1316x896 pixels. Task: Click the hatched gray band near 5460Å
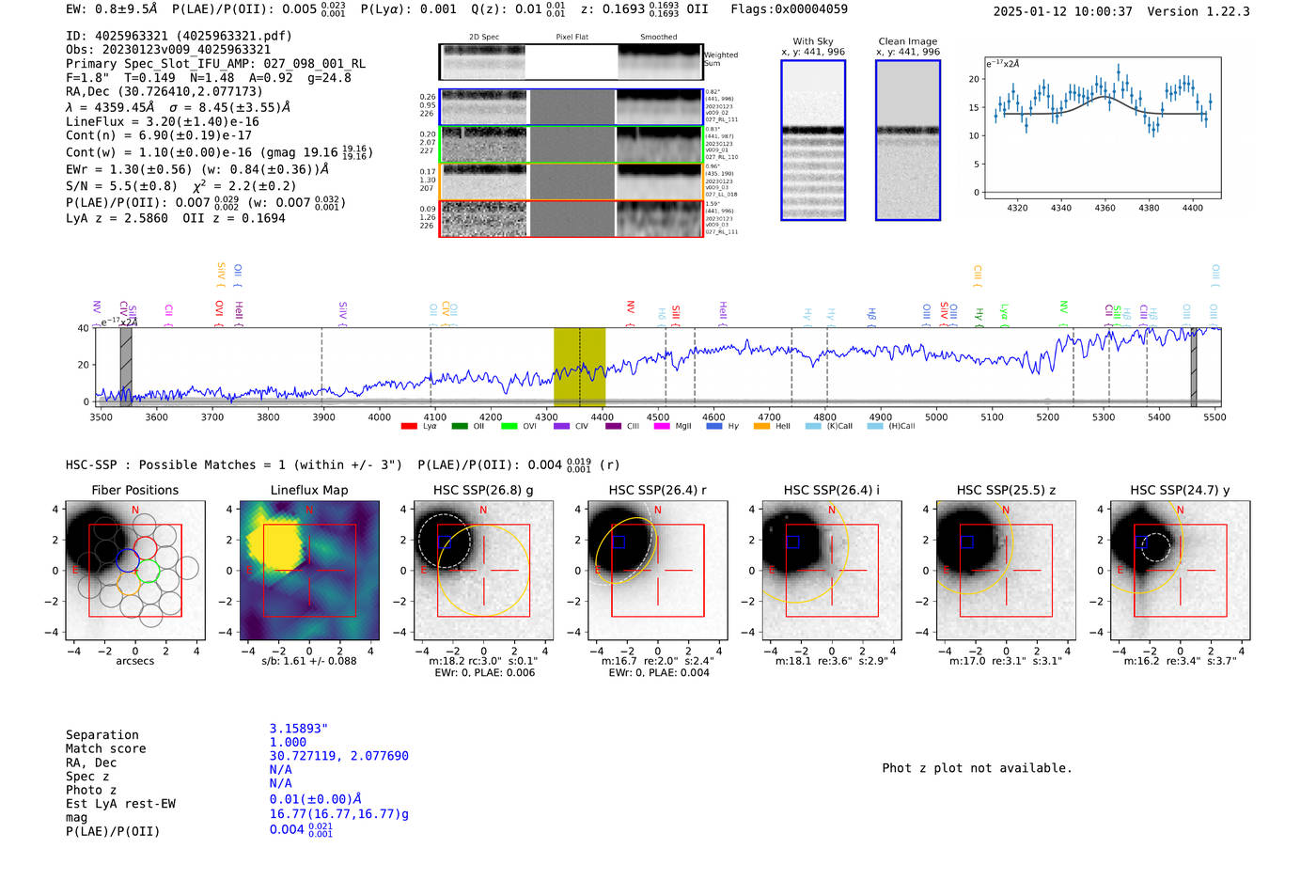tap(1194, 367)
